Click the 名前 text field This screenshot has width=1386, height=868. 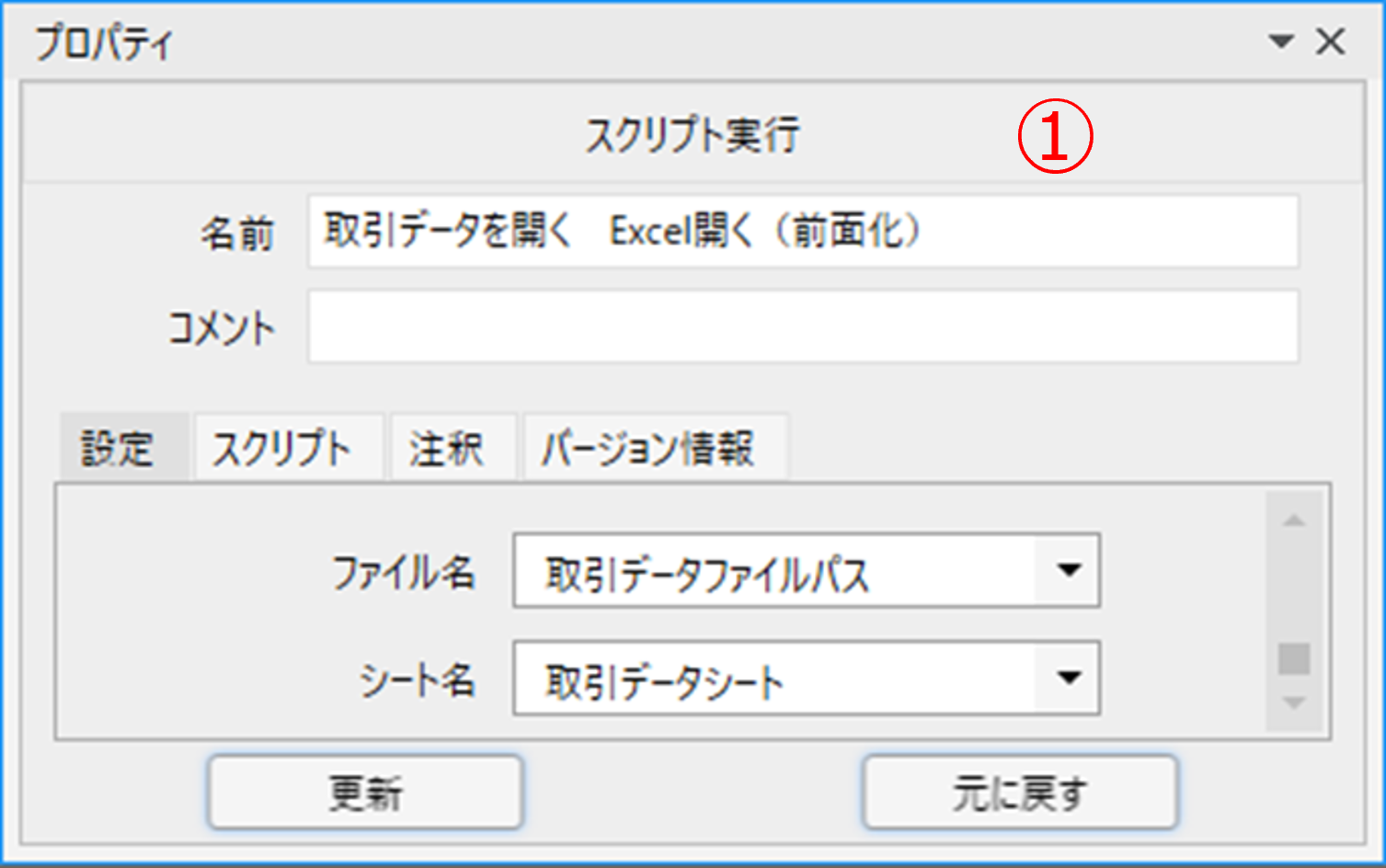click(802, 231)
